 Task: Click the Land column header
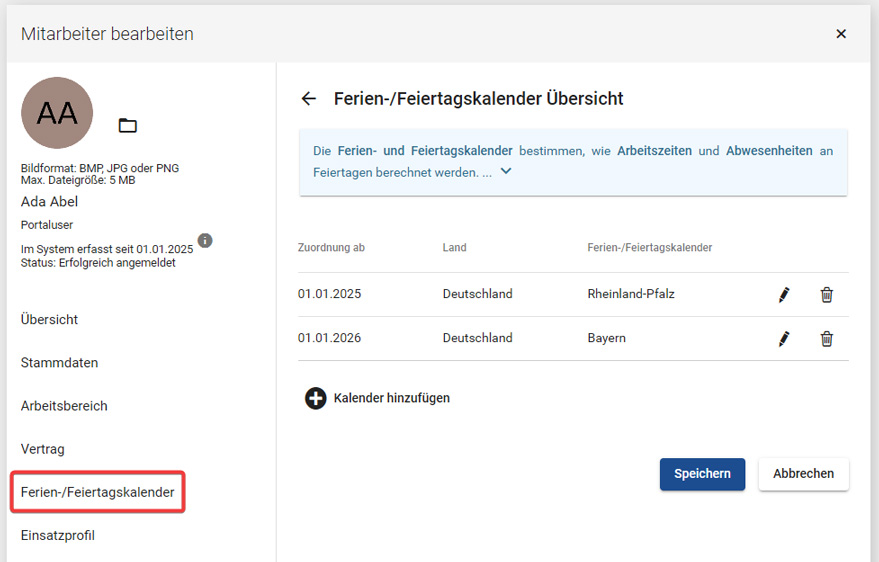pyautogui.click(x=454, y=248)
